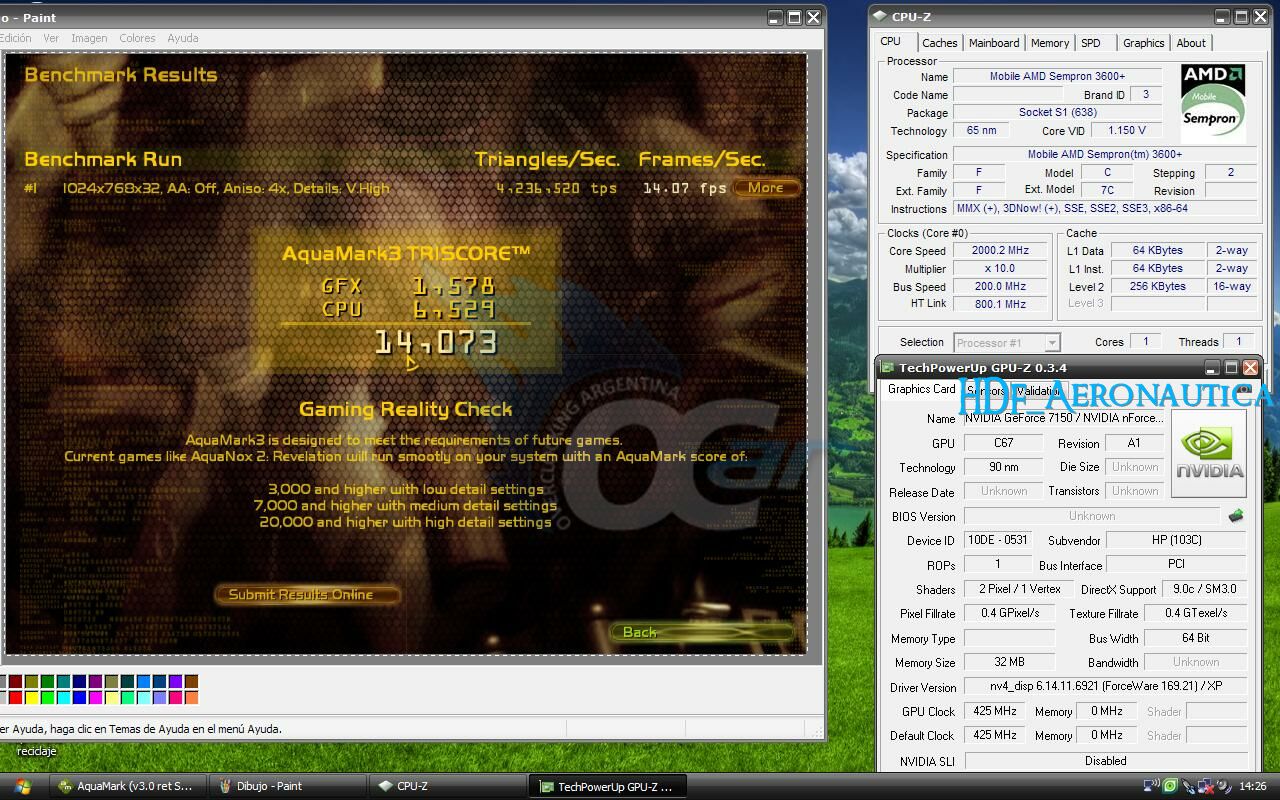Click the leftmost system tray icon
The width and height of the screenshot is (1280, 800).
pyautogui.click(x=1152, y=786)
